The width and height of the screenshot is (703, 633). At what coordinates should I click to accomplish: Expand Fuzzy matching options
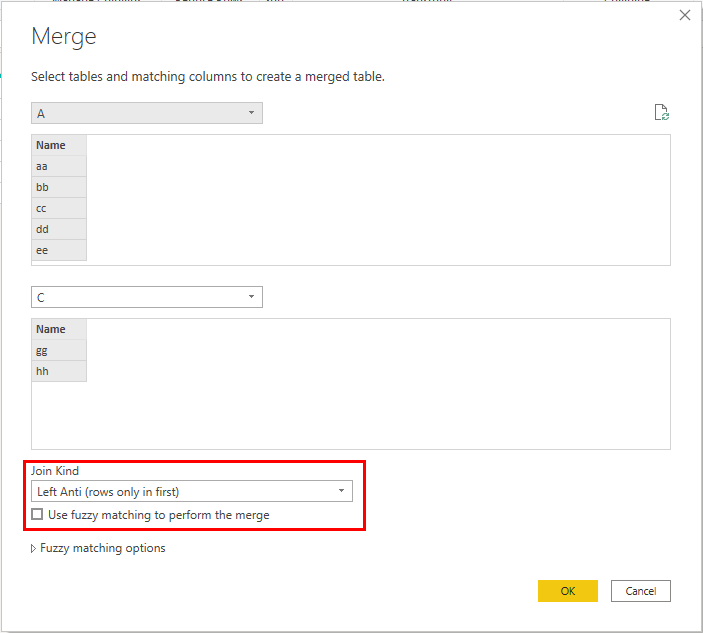pos(98,548)
